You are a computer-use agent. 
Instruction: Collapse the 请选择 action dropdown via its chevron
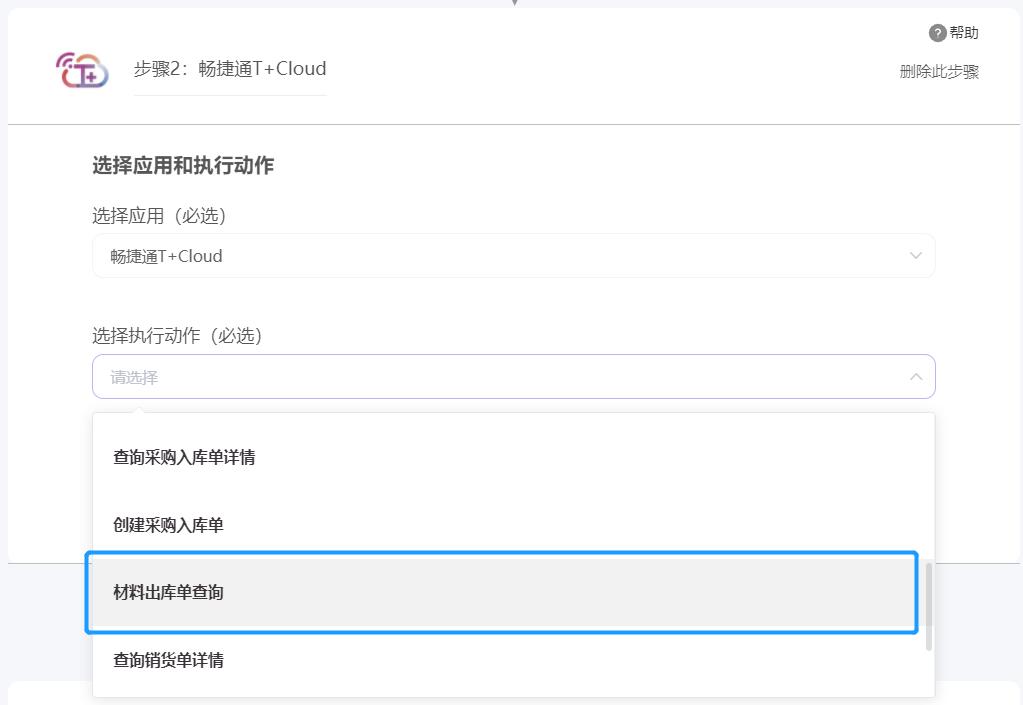pos(915,376)
